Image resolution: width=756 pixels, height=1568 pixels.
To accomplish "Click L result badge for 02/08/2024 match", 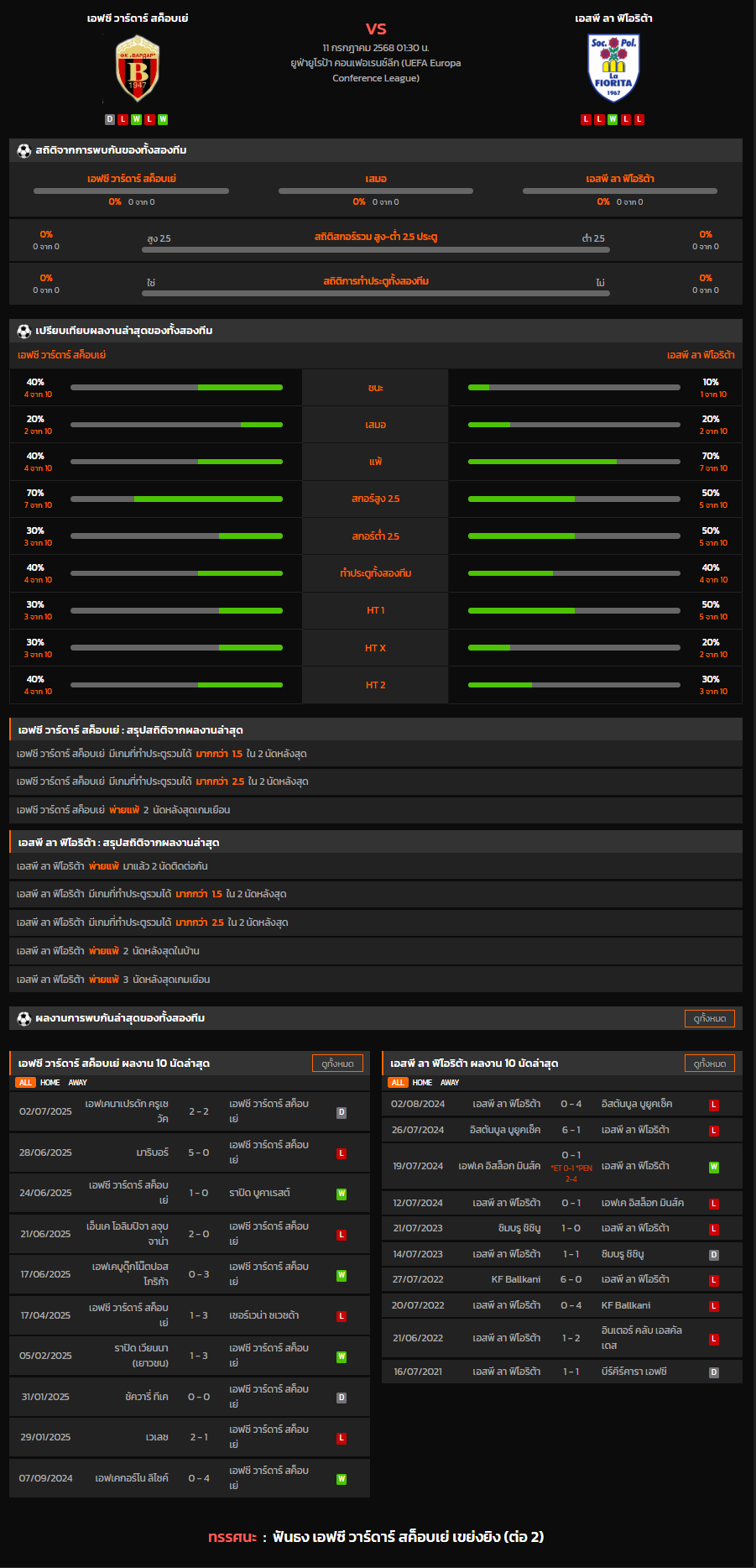I will pyautogui.click(x=714, y=1105).
